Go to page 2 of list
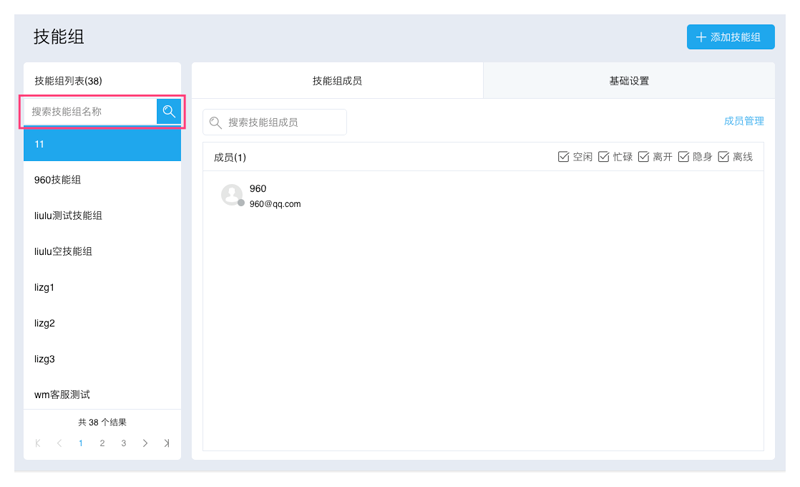Viewport: 800px width, 487px height. (x=102, y=443)
